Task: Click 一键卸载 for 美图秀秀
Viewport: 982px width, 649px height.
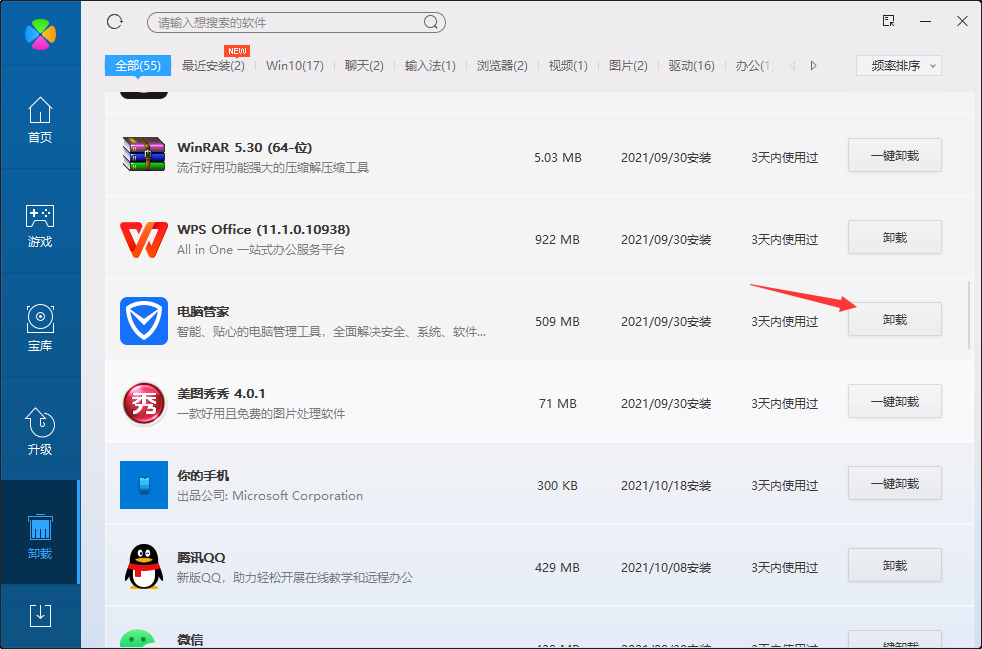Action: tap(895, 402)
